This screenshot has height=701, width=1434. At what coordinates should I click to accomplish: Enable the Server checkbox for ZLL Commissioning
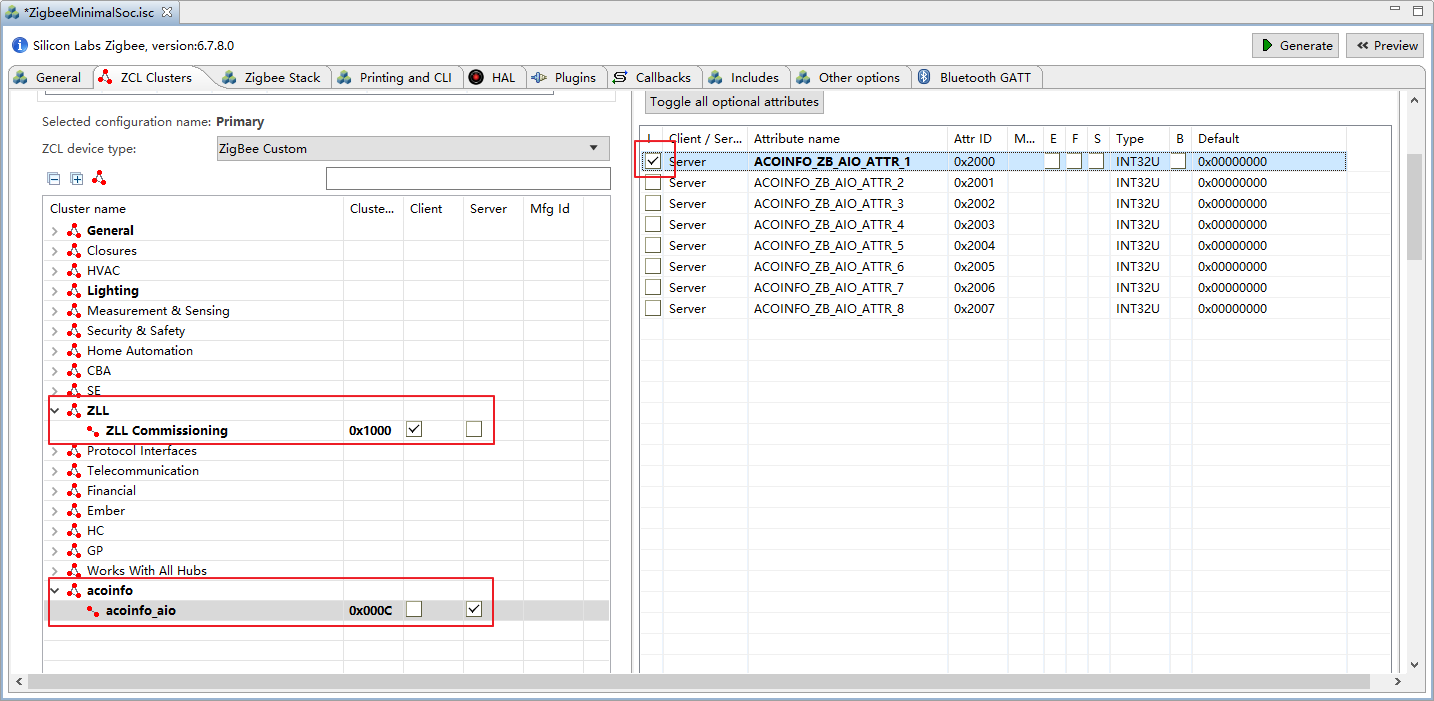point(474,430)
